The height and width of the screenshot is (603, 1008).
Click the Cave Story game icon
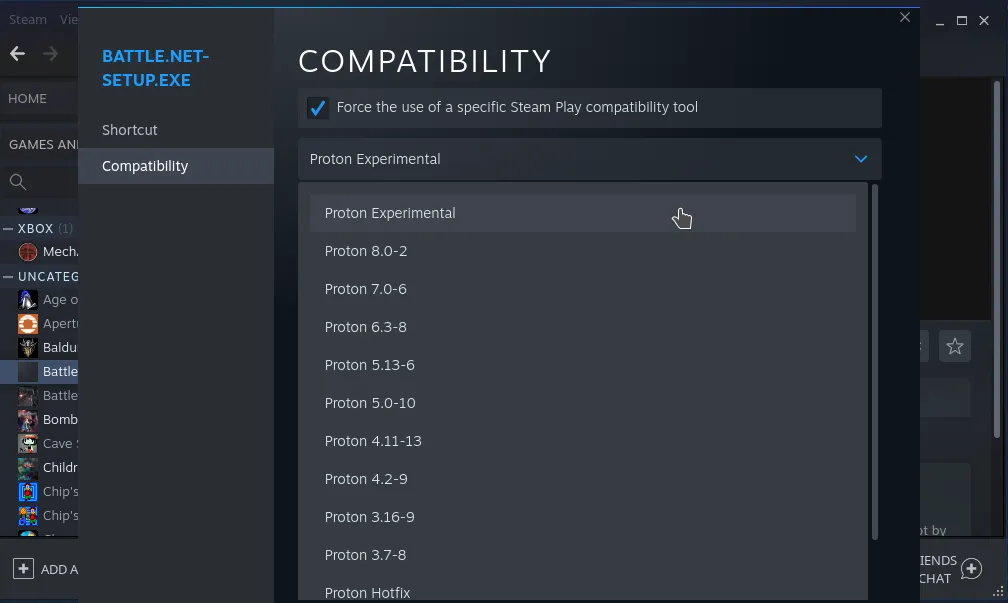[x=28, y=443]
